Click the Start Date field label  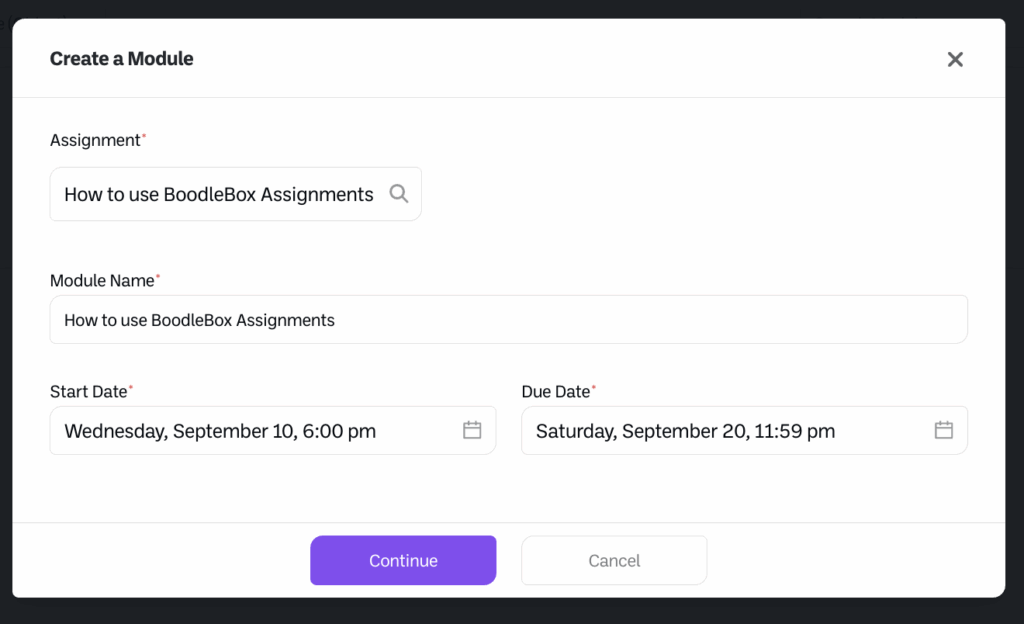[88, 392]
